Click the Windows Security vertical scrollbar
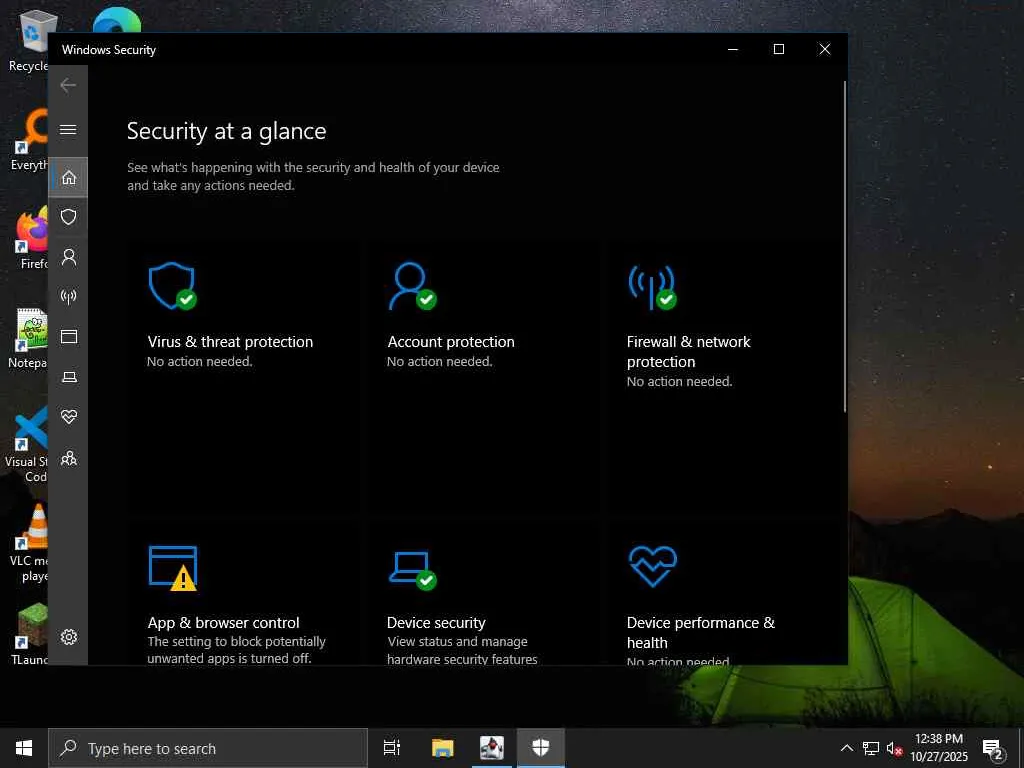This screenshot has width=1024, height=768. click(844, 246)
